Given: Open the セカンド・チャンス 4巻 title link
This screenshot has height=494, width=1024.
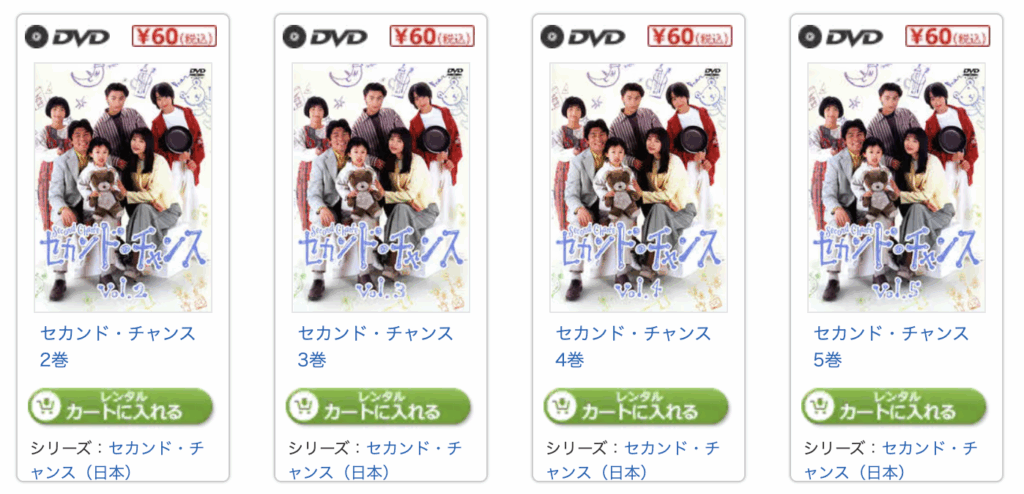Looking at the screenshot, I should click(633, 346).
